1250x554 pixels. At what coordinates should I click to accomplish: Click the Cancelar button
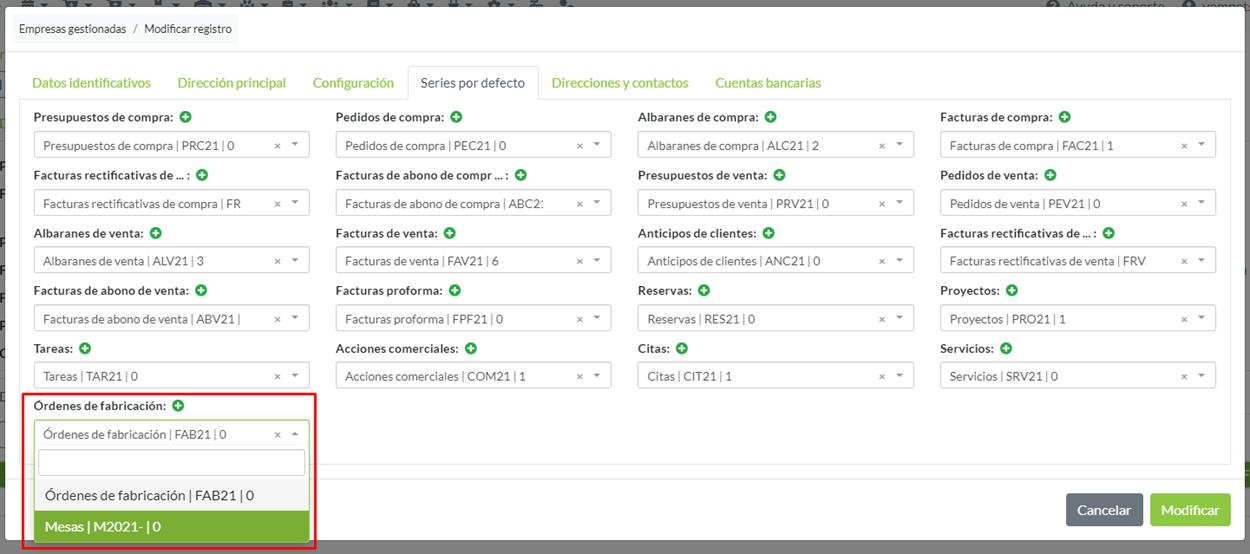point(1103,510)
